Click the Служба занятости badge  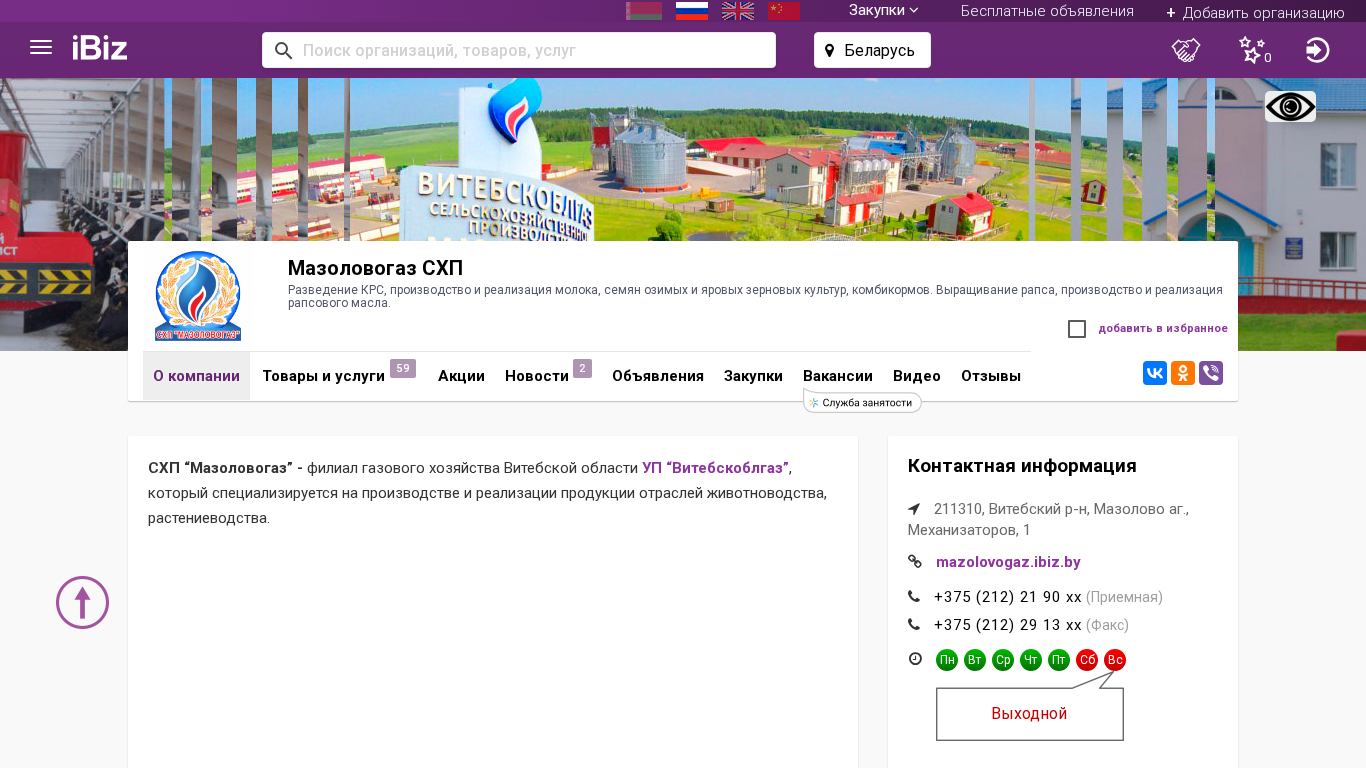862,402
